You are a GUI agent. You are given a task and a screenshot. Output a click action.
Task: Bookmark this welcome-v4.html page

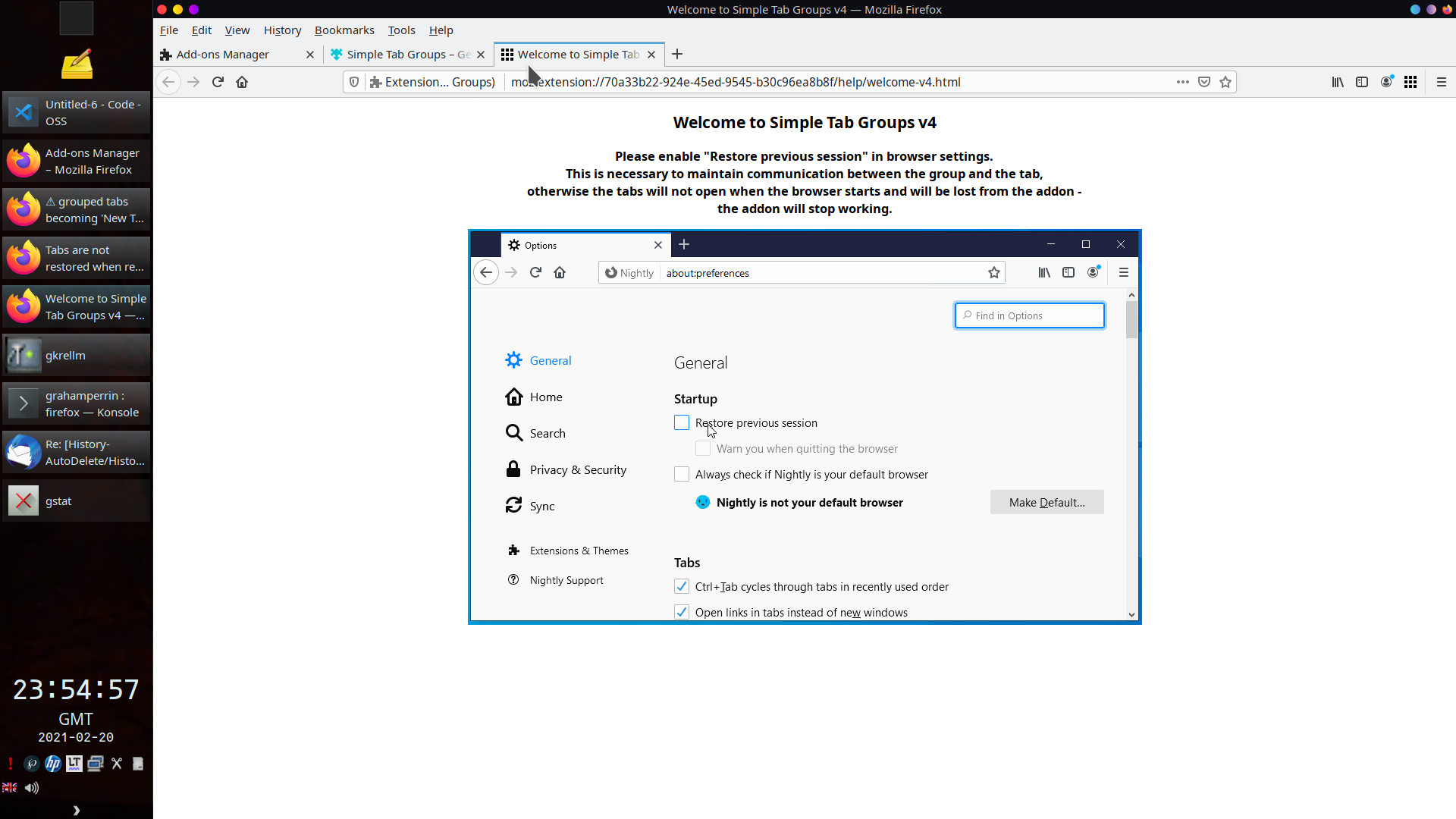coord(1225,82)
